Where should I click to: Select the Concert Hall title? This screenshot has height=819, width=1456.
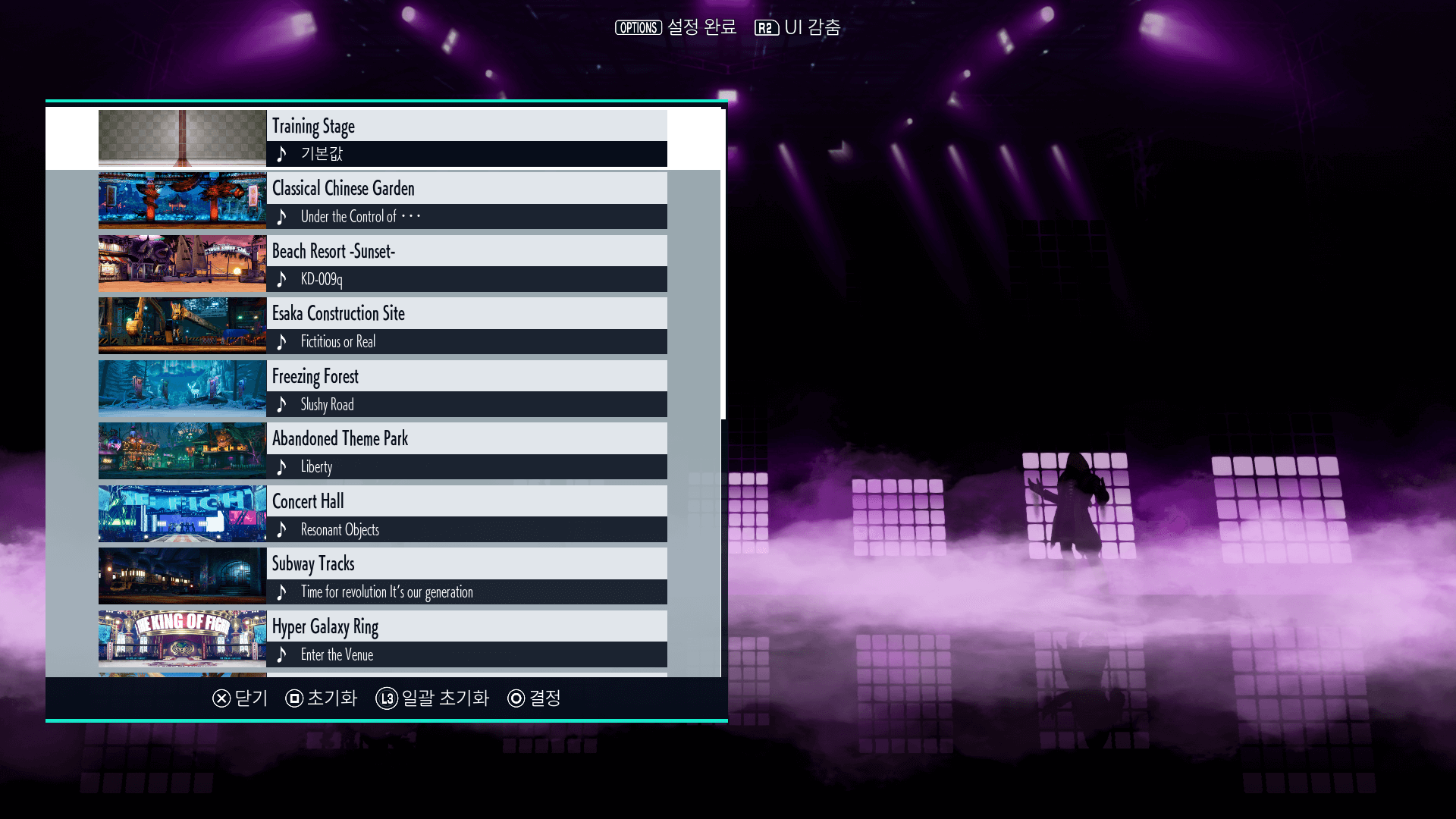(308, 501)
